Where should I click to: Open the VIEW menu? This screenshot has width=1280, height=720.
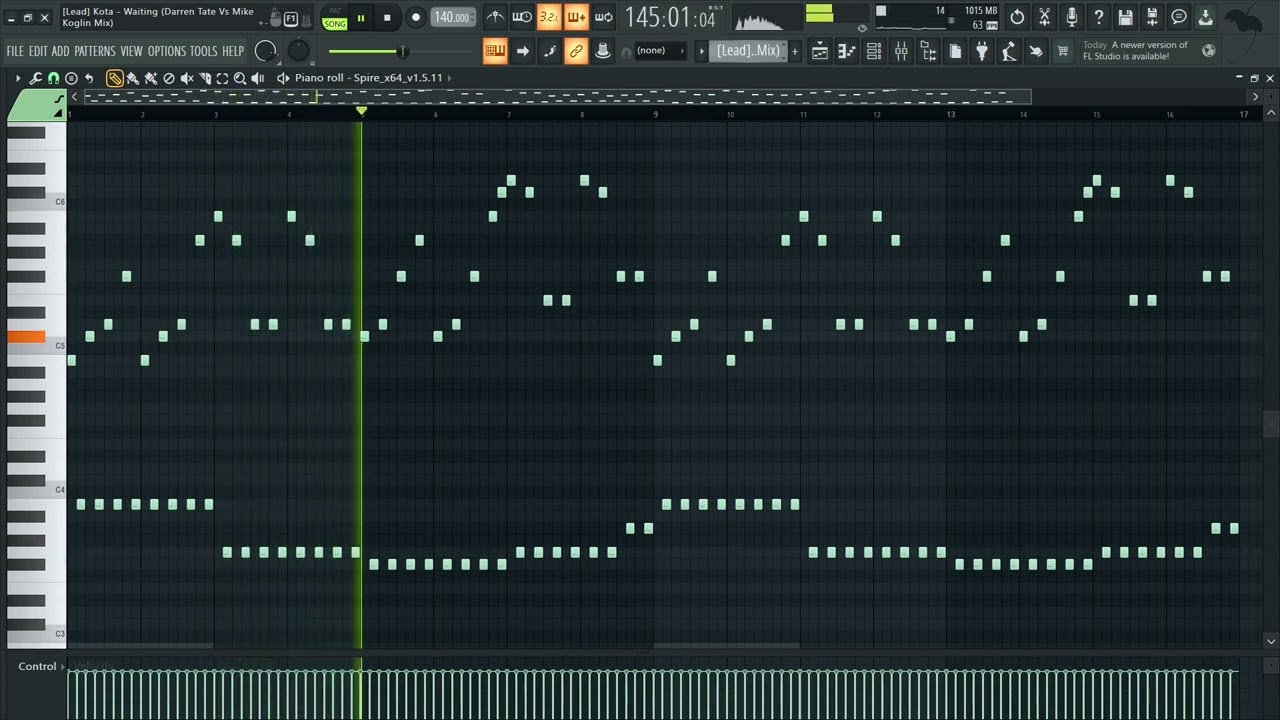click(132, 51)
